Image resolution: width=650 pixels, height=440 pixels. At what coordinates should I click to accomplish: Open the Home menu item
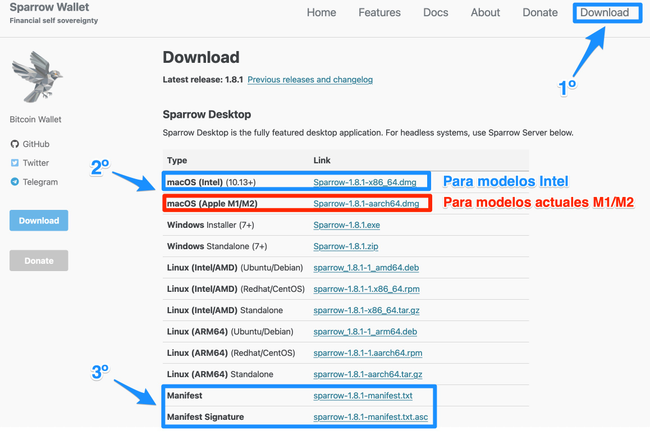pos(321,13)
